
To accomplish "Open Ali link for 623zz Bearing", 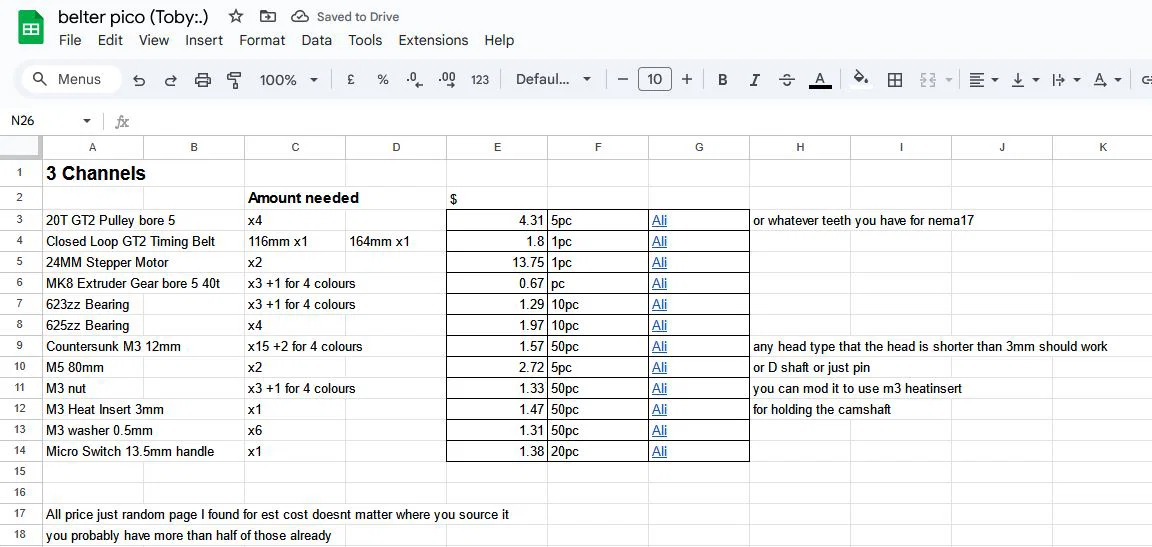I will point(659,304).
